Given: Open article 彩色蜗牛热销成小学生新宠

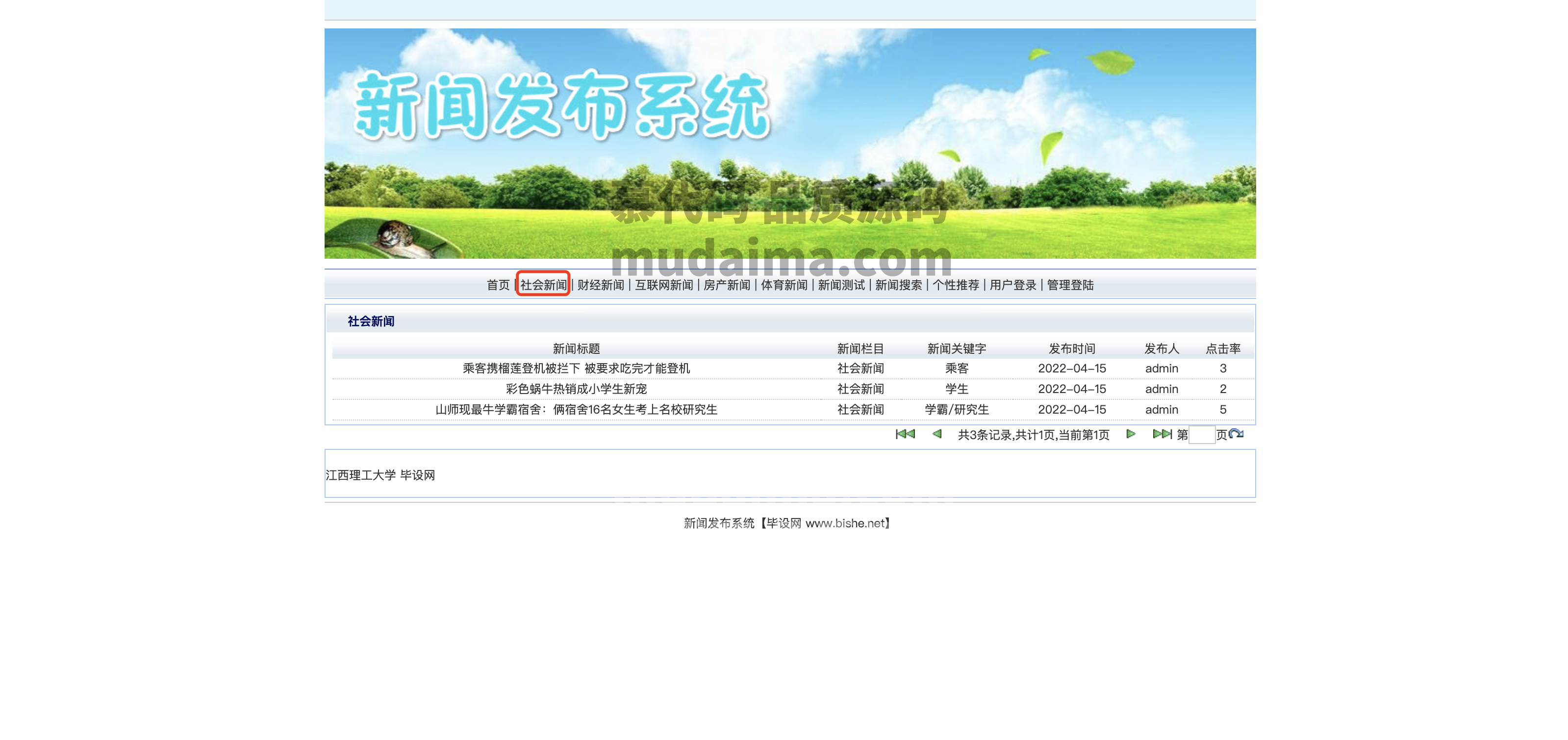Looking at the screenshot, I should click(x=577, y=389).
